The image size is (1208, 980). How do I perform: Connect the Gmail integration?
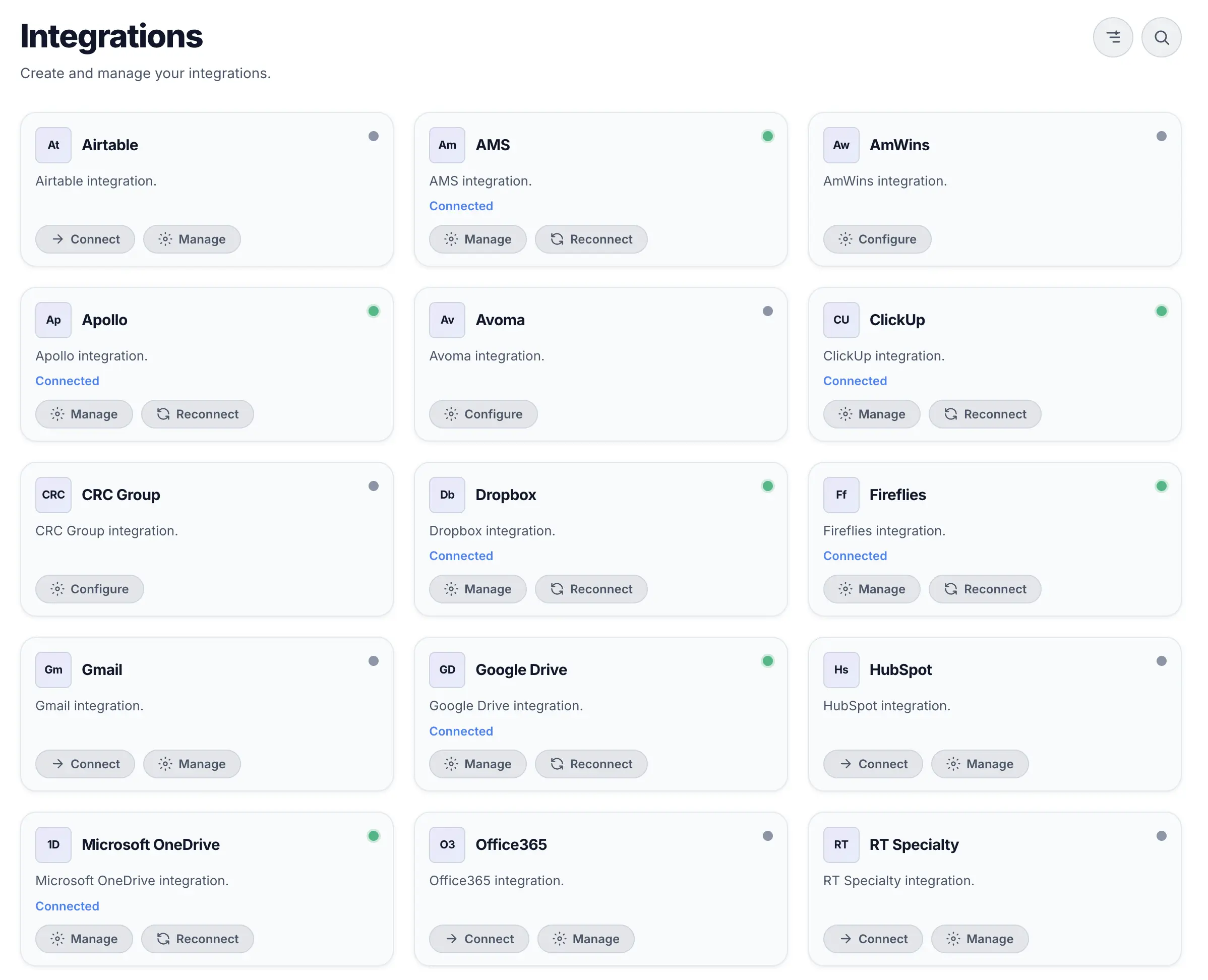tap(85, 764)
